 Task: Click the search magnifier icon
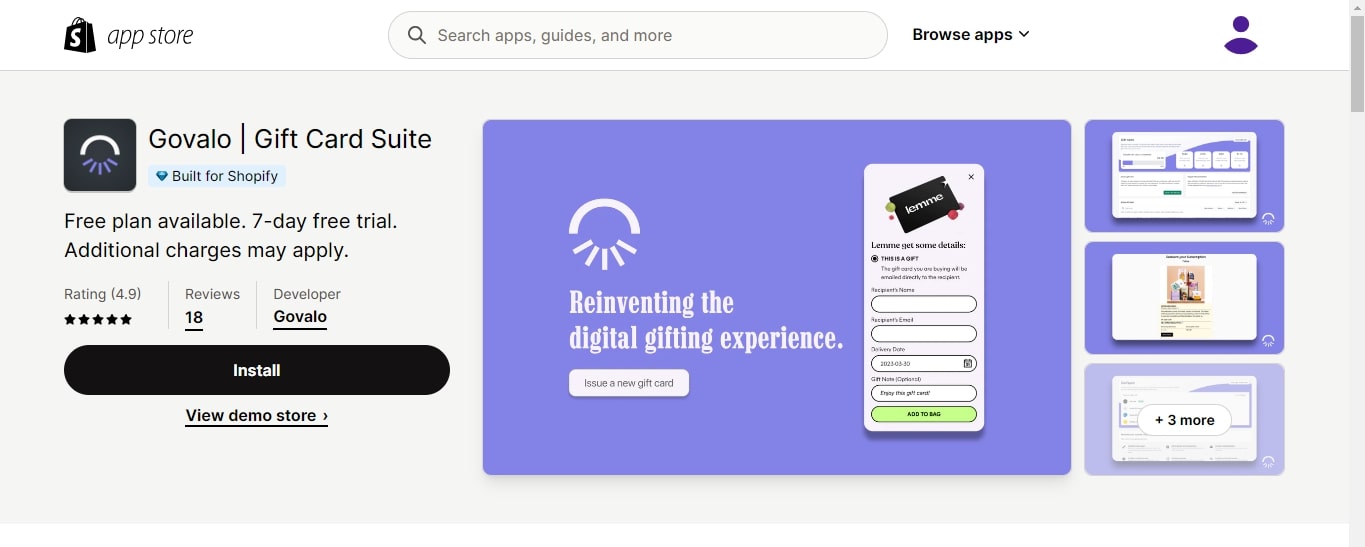417,35
